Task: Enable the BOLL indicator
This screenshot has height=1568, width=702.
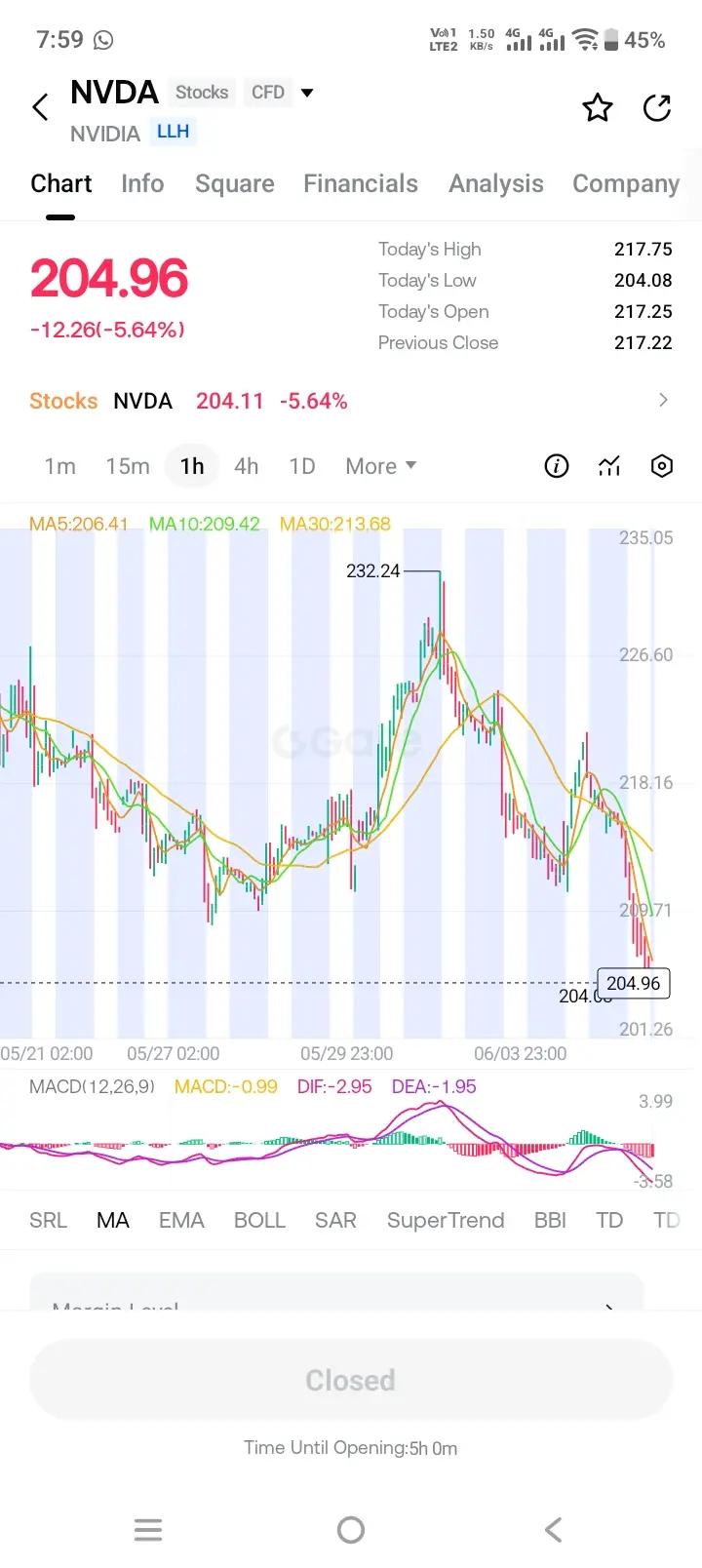Action: [259, 1221]
